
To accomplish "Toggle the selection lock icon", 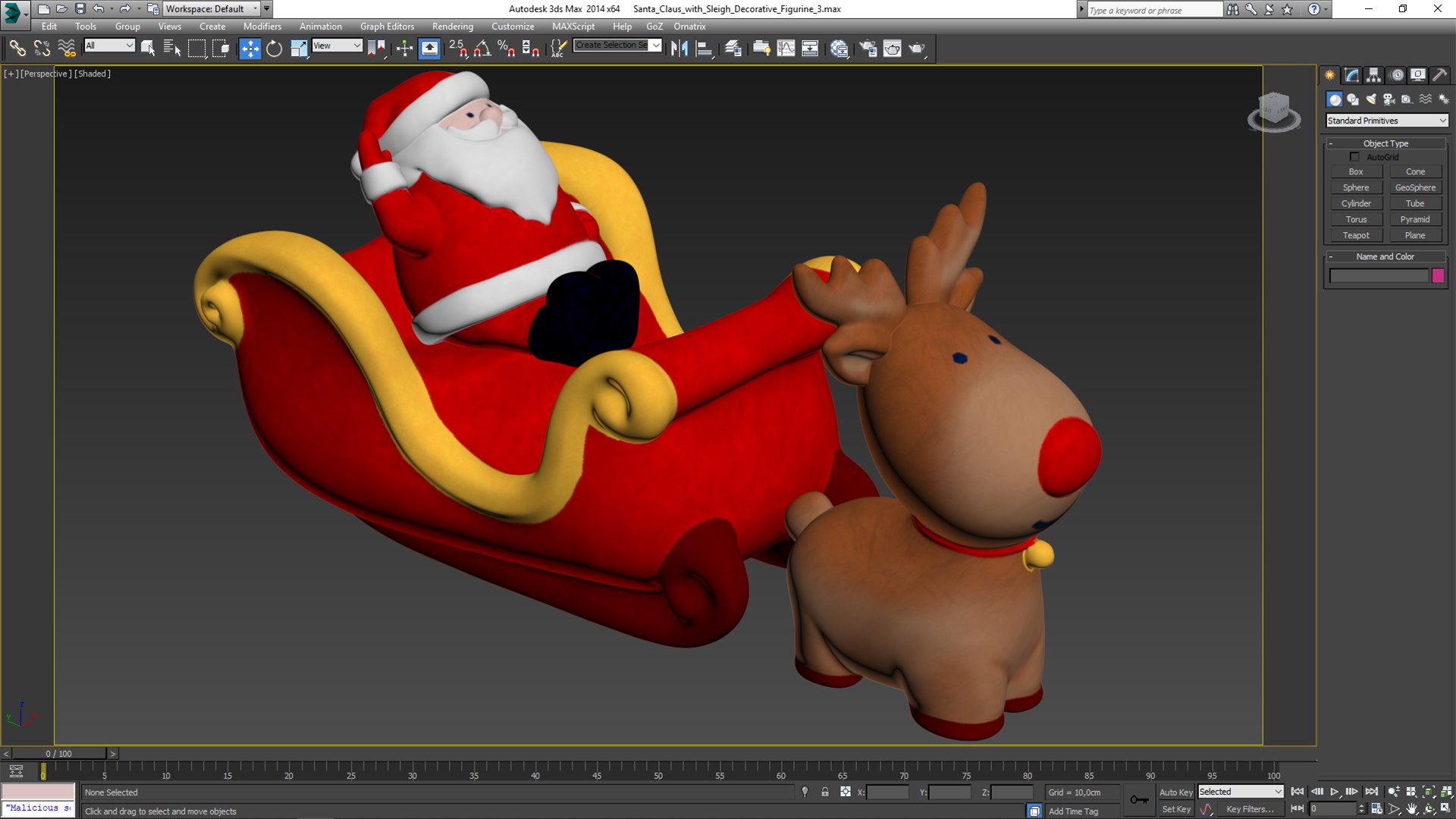I will point(825,792).
